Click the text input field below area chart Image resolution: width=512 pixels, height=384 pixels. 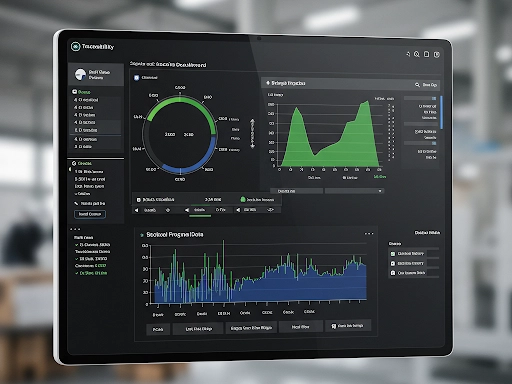(x=296, y=191)
